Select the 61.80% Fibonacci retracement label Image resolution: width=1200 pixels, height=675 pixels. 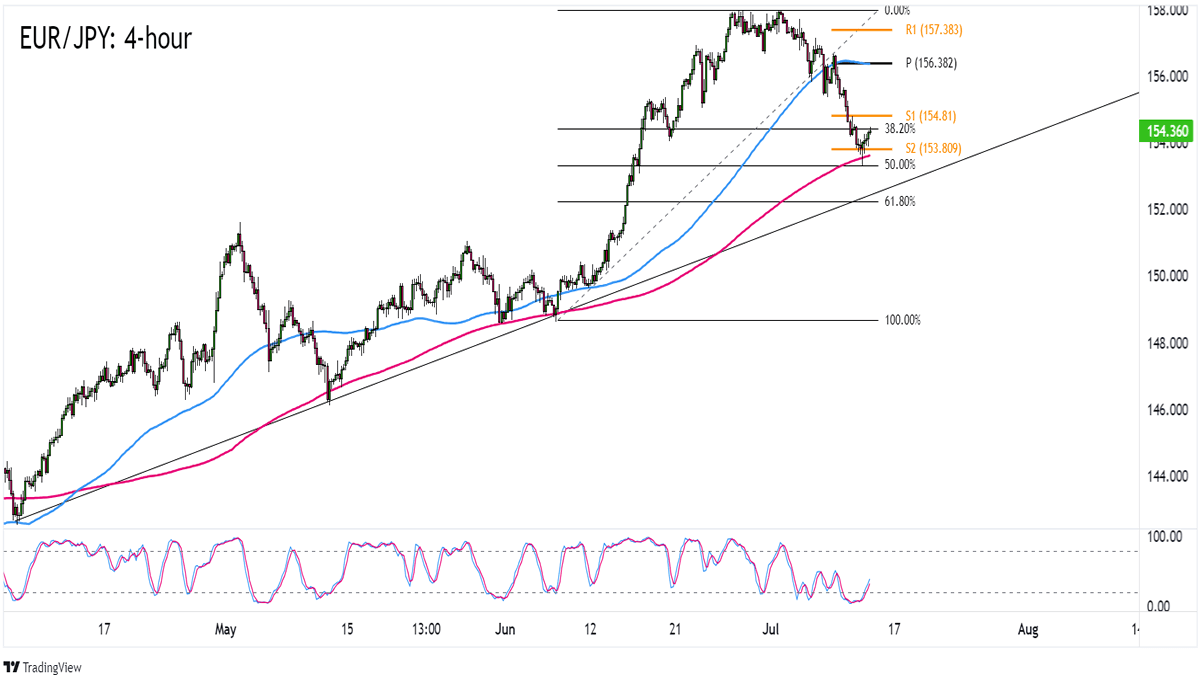(x=900, y=201)
